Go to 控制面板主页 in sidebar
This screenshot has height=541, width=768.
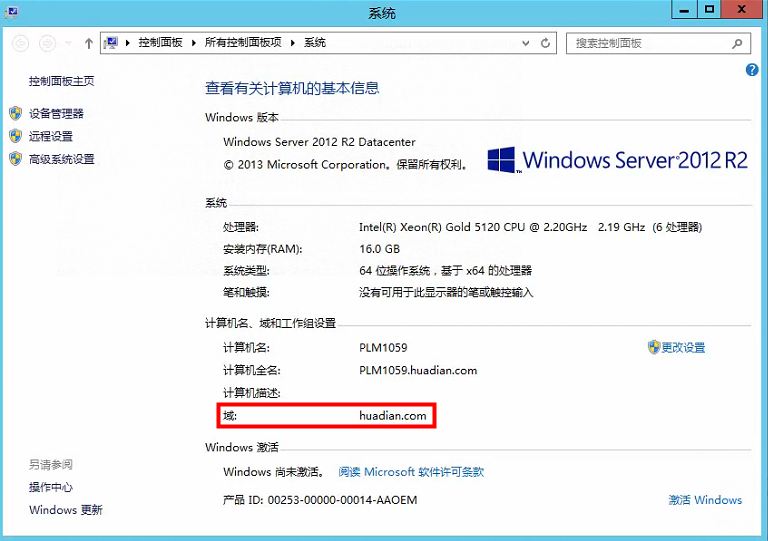pos(62,81)
